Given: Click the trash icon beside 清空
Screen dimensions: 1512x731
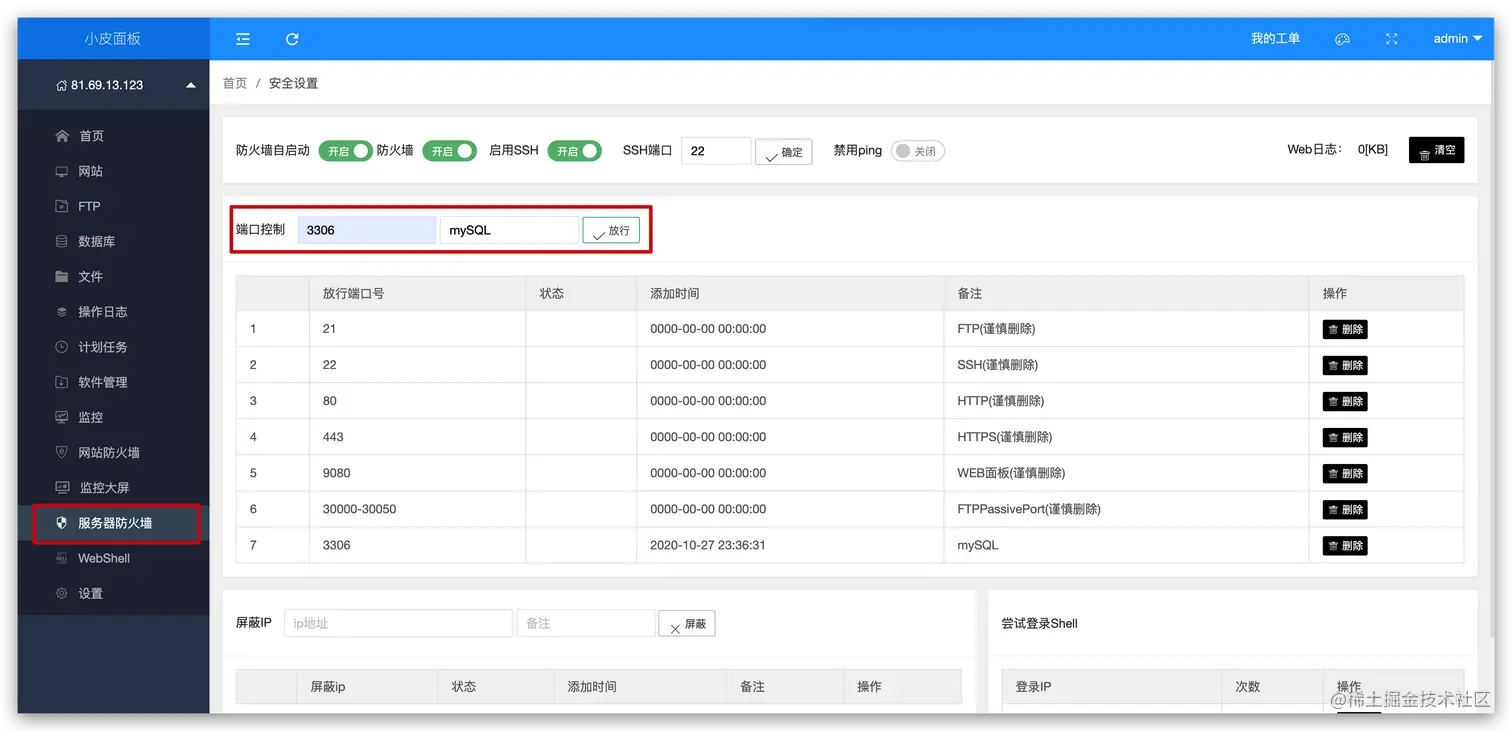Looking at the screenshot, I should (1425, 155).
